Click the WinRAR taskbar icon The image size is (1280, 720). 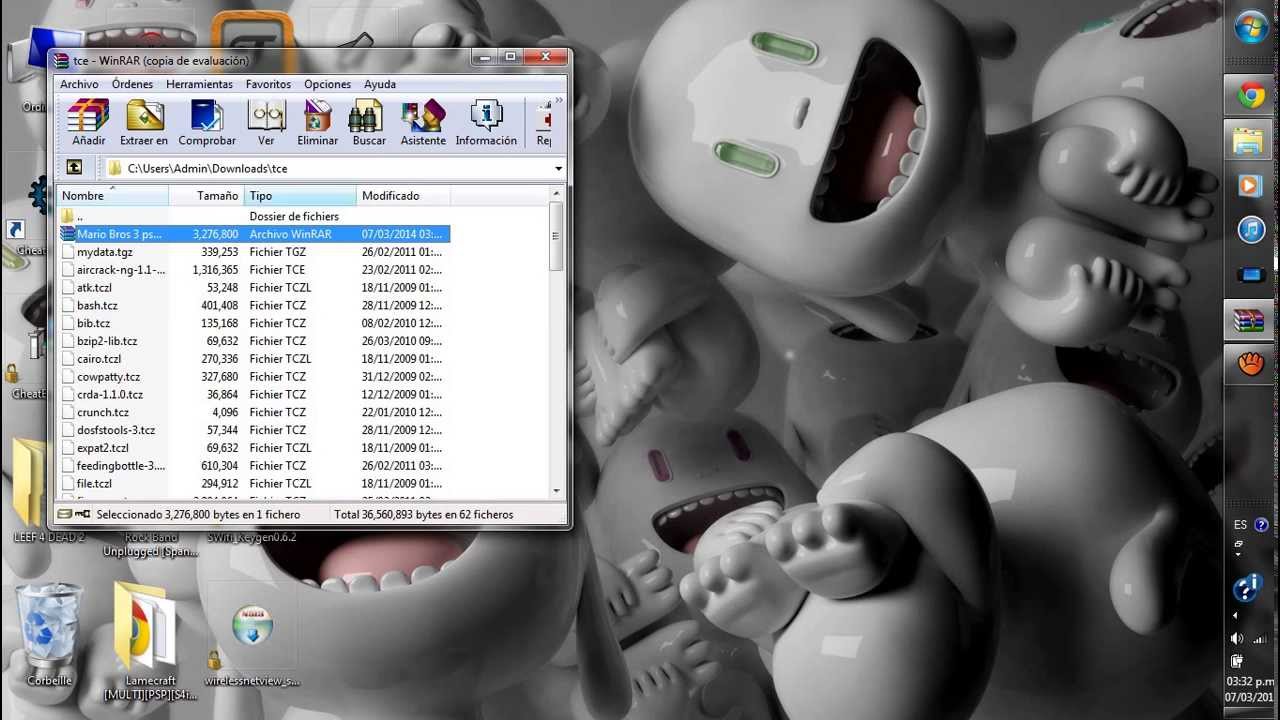(x=1250, y=321)
